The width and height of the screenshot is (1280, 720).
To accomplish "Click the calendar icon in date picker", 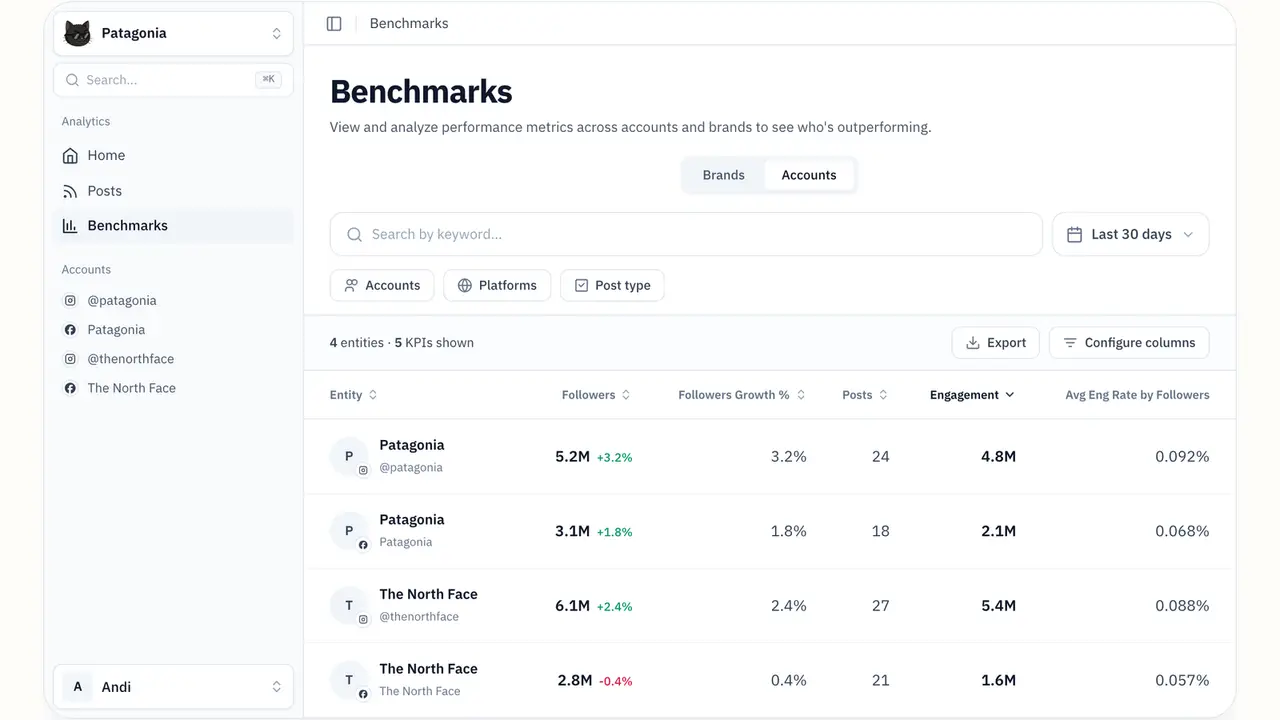I will point(1075,234).
